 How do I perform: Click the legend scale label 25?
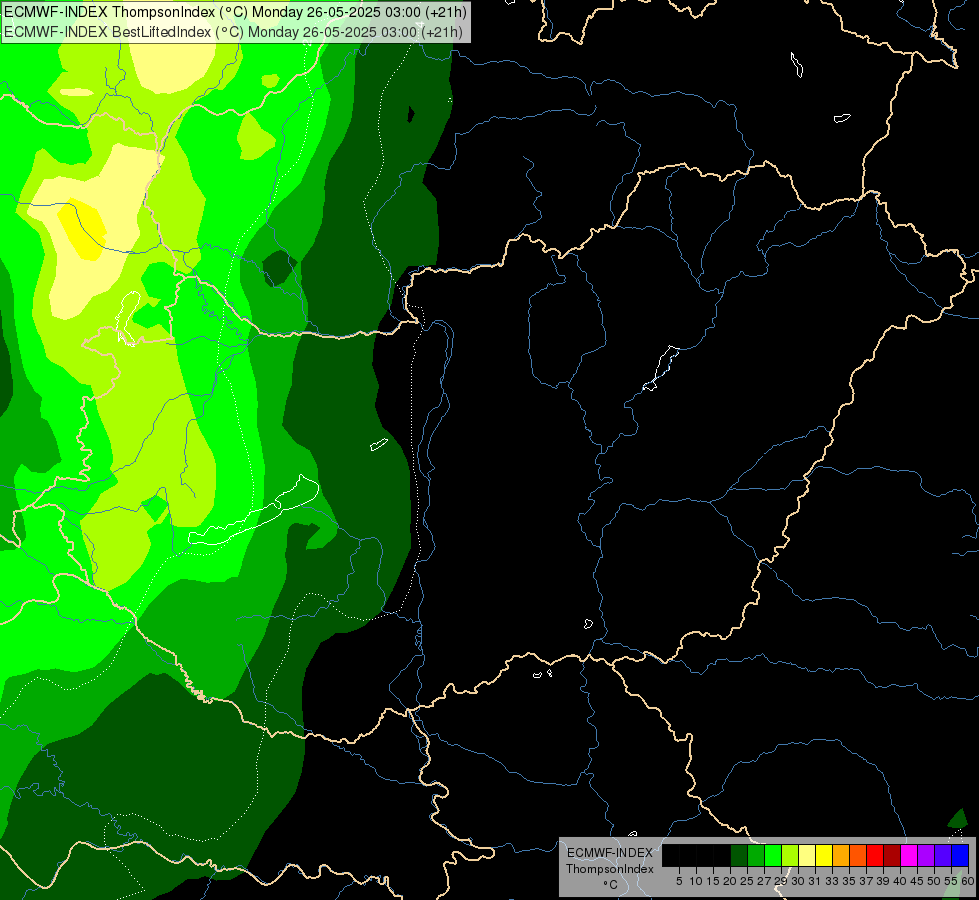click(747, 881)
